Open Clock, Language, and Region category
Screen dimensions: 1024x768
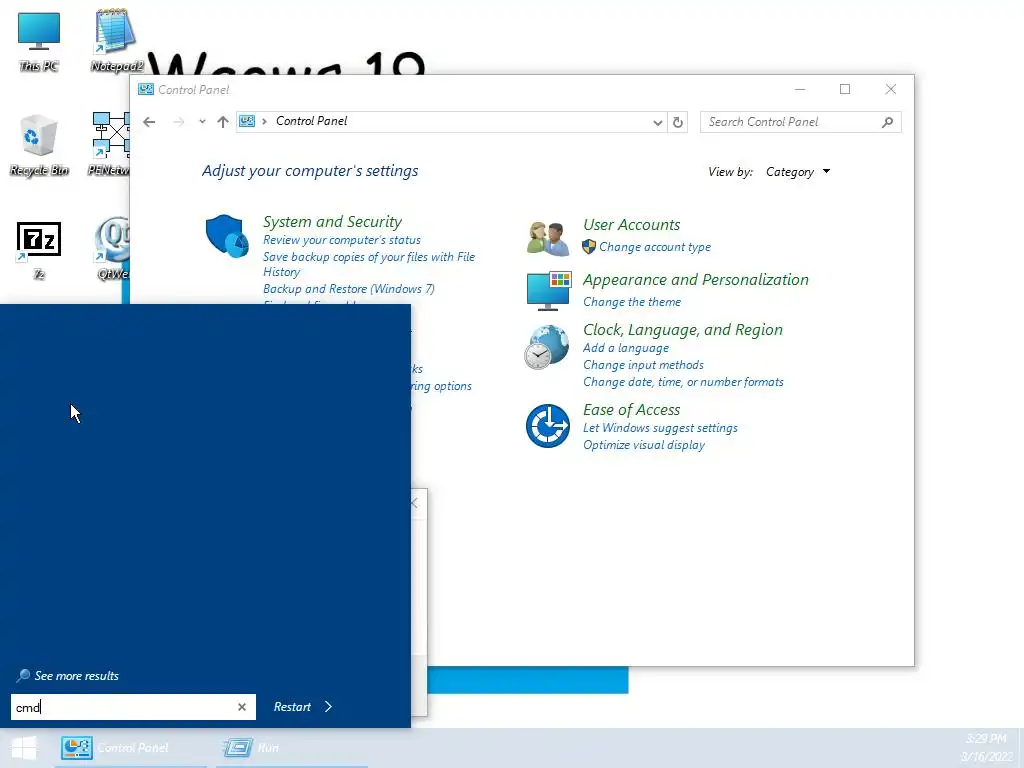(682, 330)
